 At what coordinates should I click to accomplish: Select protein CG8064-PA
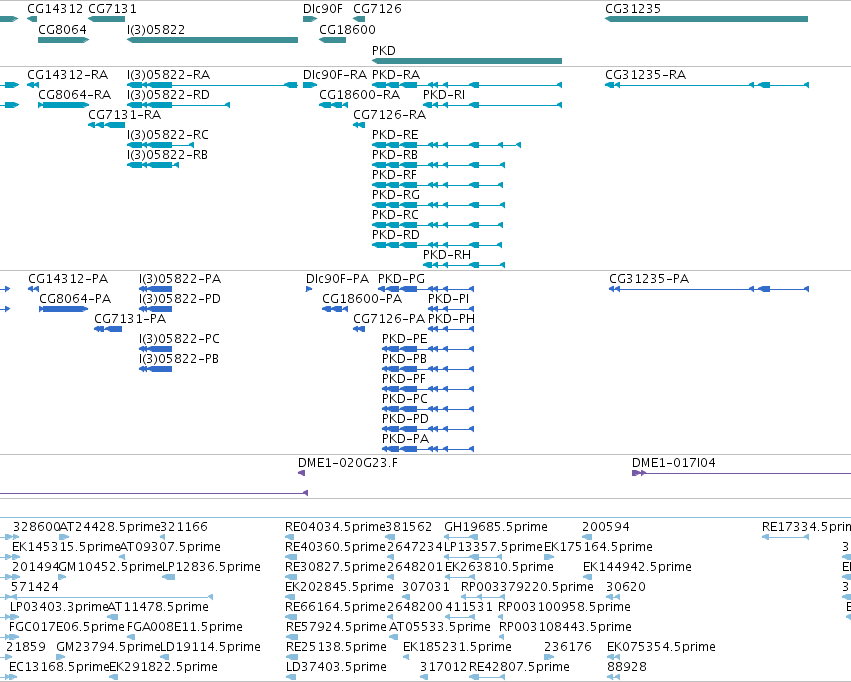(75, 298)
